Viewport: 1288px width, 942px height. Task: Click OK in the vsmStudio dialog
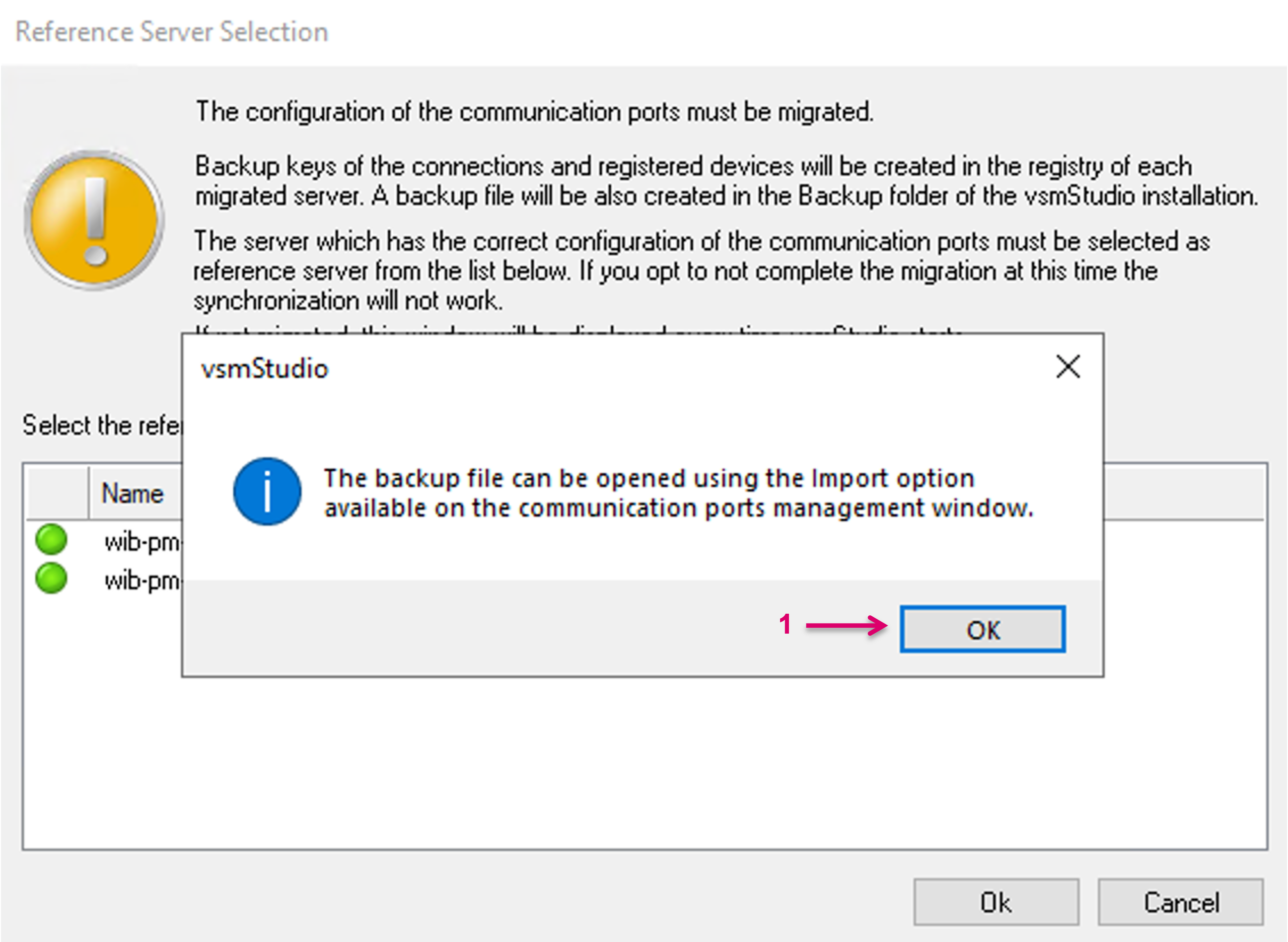point(982,629)
